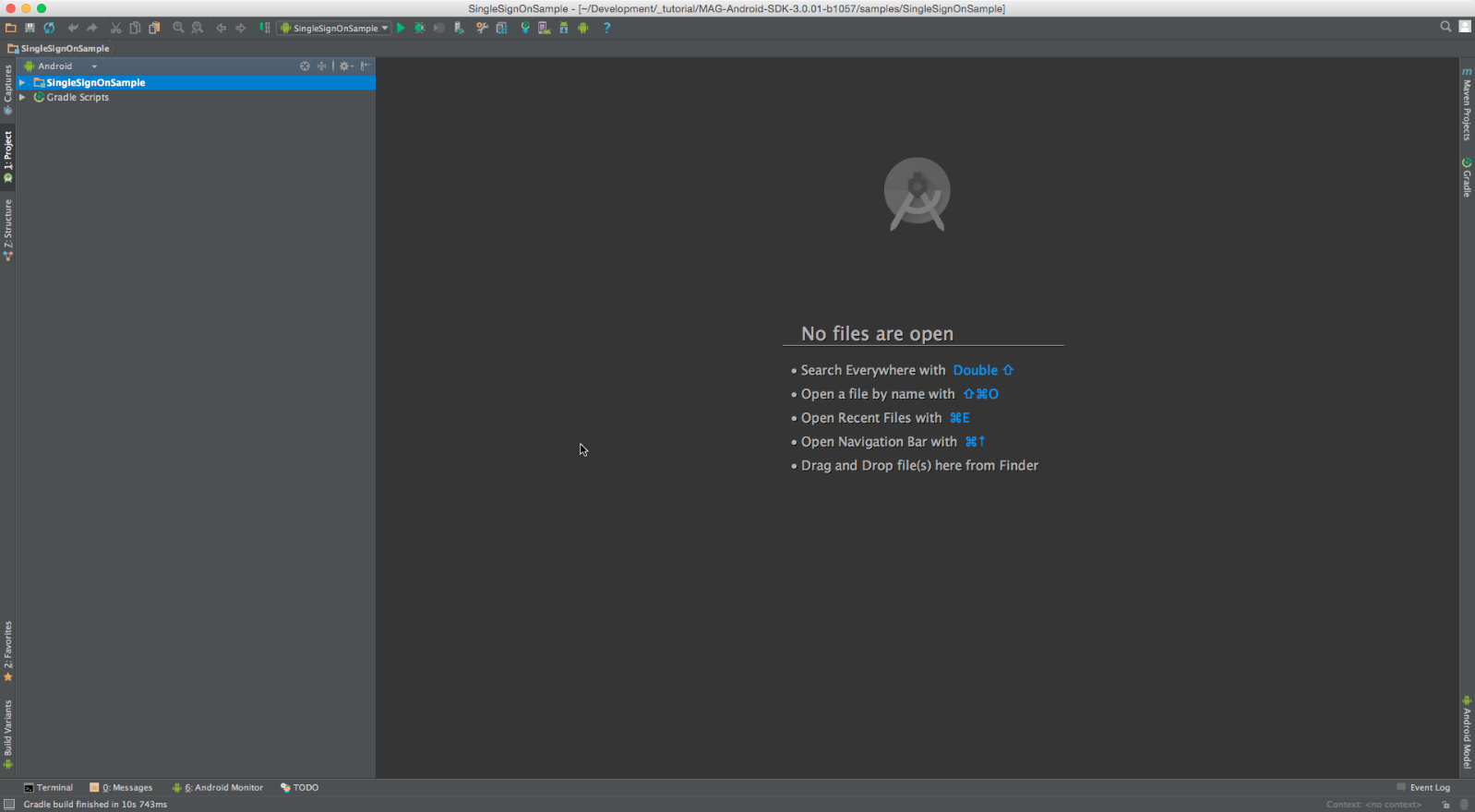Screen dimensions: 1475x812
Task: Click the Collapse All icon in Project panel
Action: pyautogui.click(x=321, y=66)
